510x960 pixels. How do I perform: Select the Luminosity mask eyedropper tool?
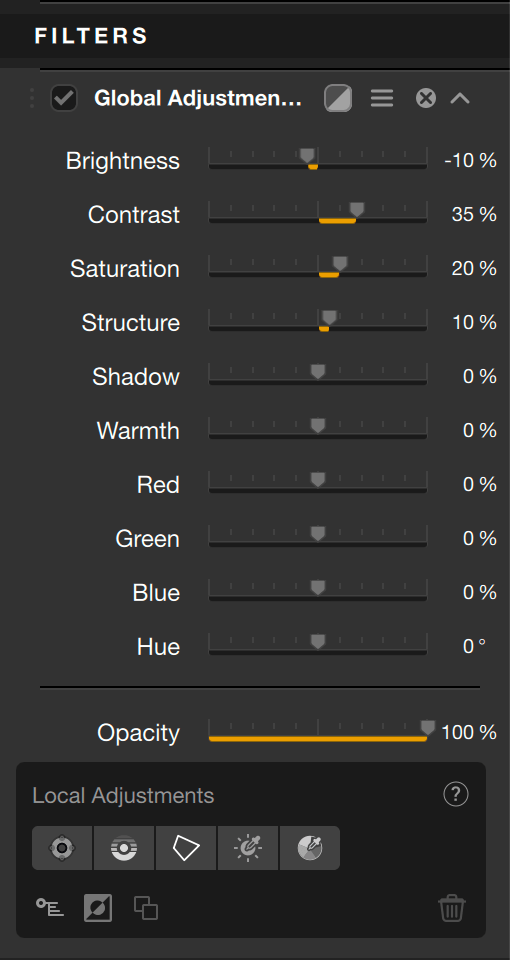coord(247,848)
